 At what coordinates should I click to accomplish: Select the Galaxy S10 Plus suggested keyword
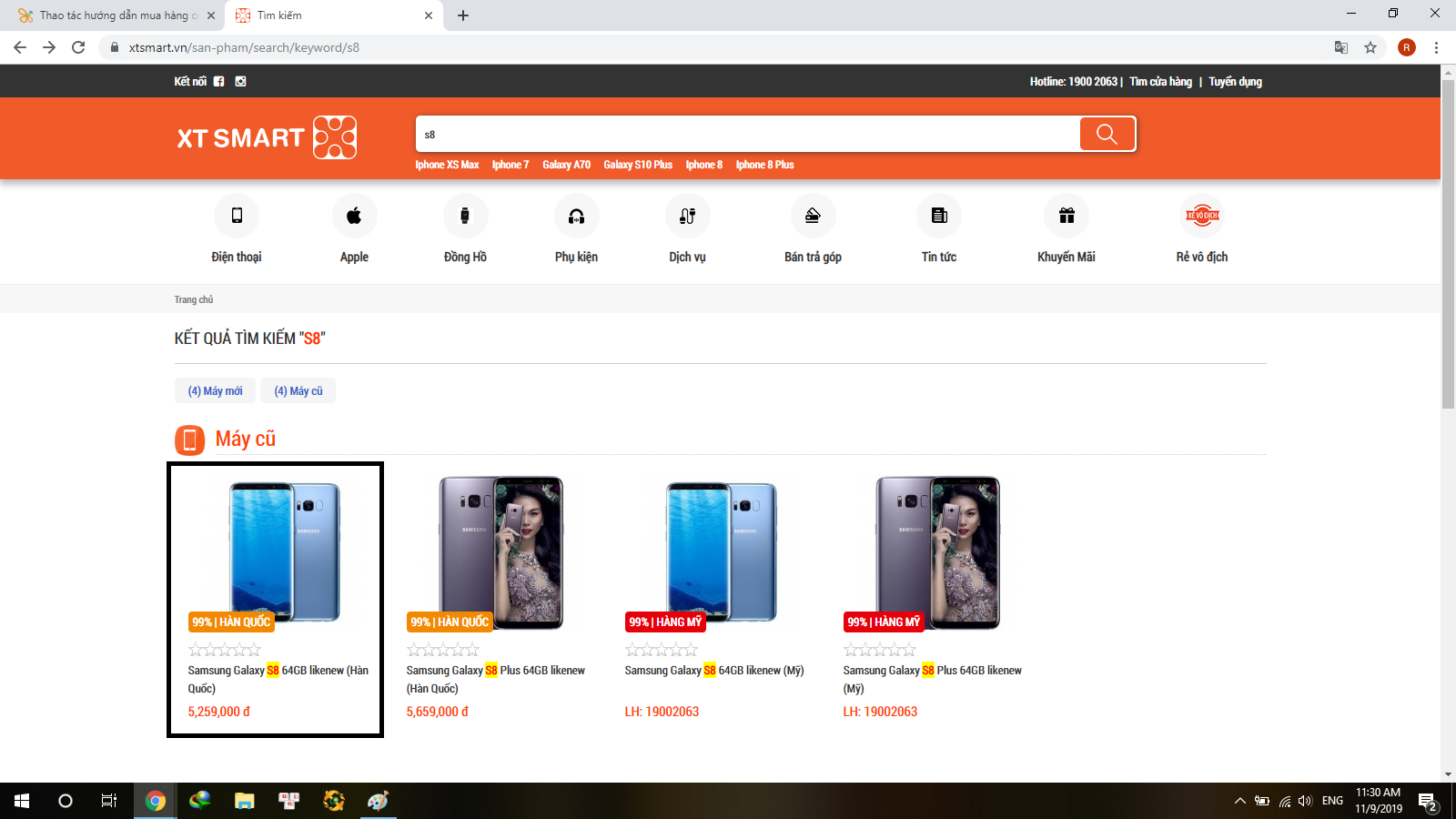point(637,165)
